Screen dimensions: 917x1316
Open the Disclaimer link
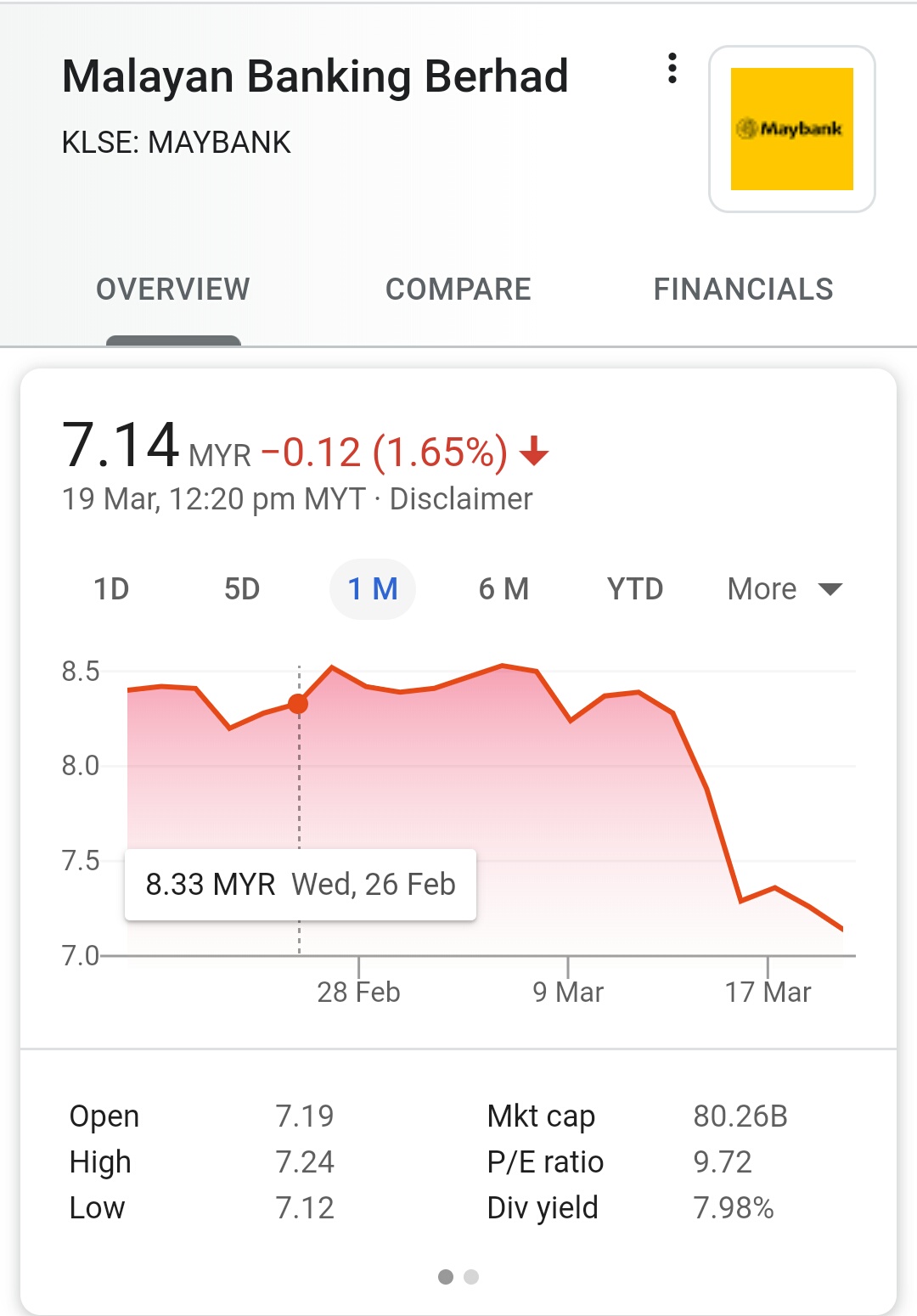[x=461, y=499]
